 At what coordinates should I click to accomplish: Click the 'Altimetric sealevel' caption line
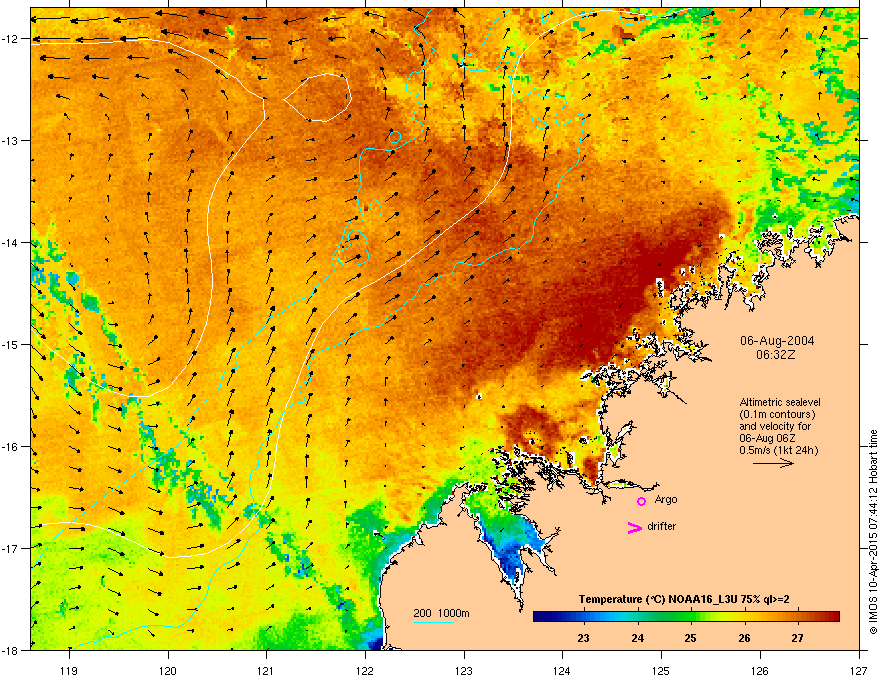[x=780, y=402]
